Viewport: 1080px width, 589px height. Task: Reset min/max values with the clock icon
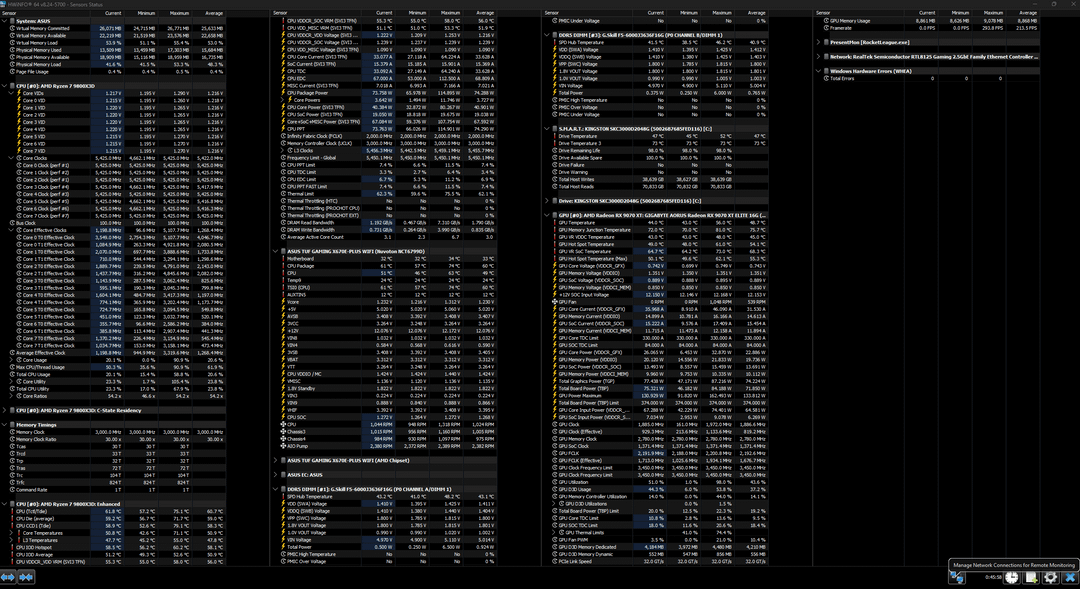click(x=1011, y=577)
